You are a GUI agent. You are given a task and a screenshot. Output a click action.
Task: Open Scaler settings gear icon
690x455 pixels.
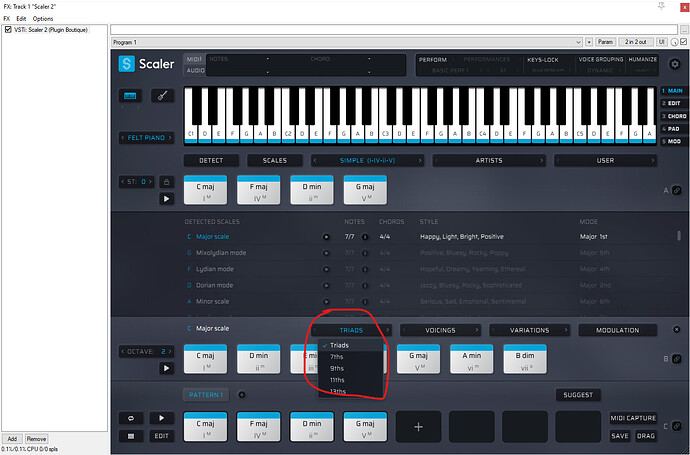[675, 64]
